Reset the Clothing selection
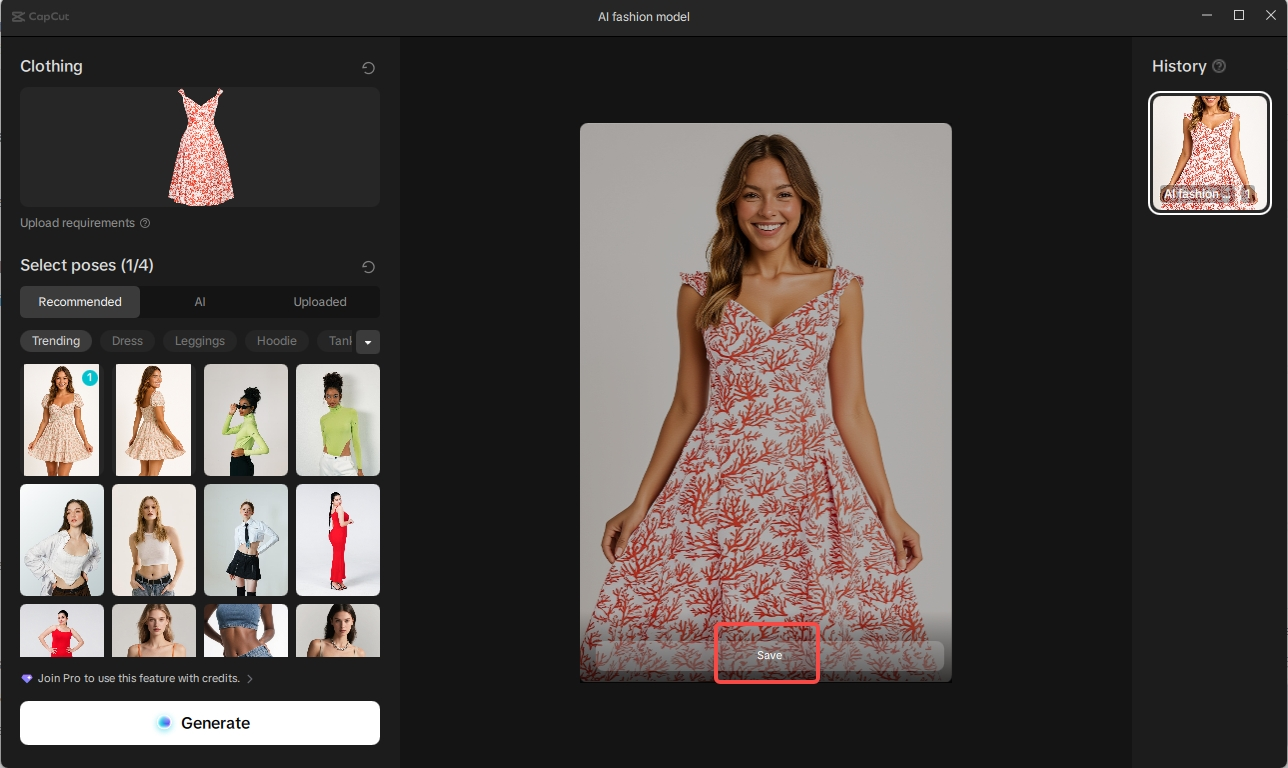Image resolution: width=1288 pixels, height=768 pixels. [368, 67]
